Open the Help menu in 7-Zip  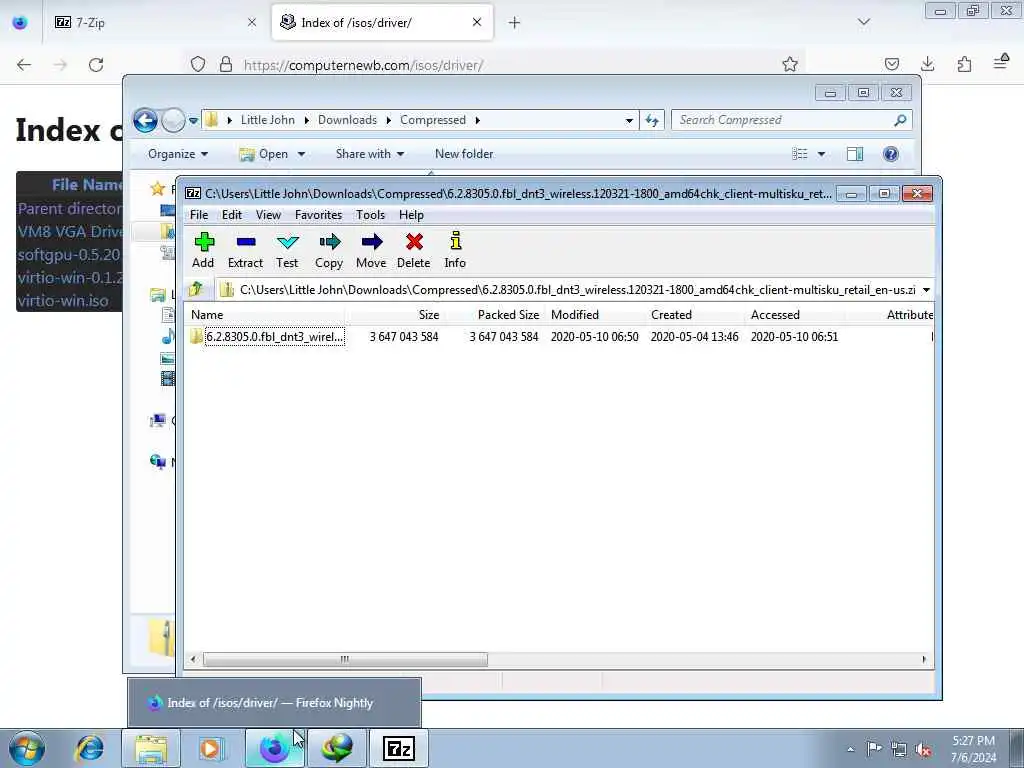click(x=411, y=215)
